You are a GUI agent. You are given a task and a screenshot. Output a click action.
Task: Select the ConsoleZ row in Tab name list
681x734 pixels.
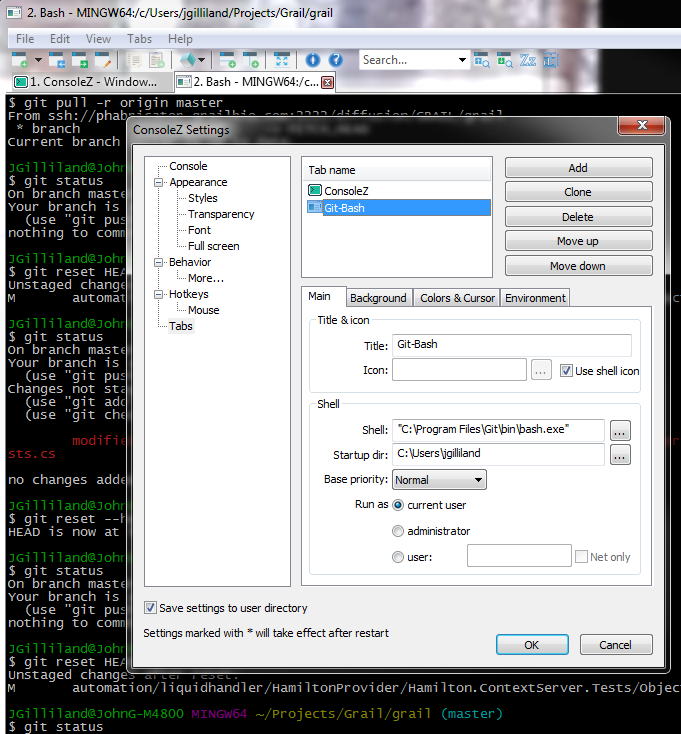pyautogui.click(x=398, y=191)
